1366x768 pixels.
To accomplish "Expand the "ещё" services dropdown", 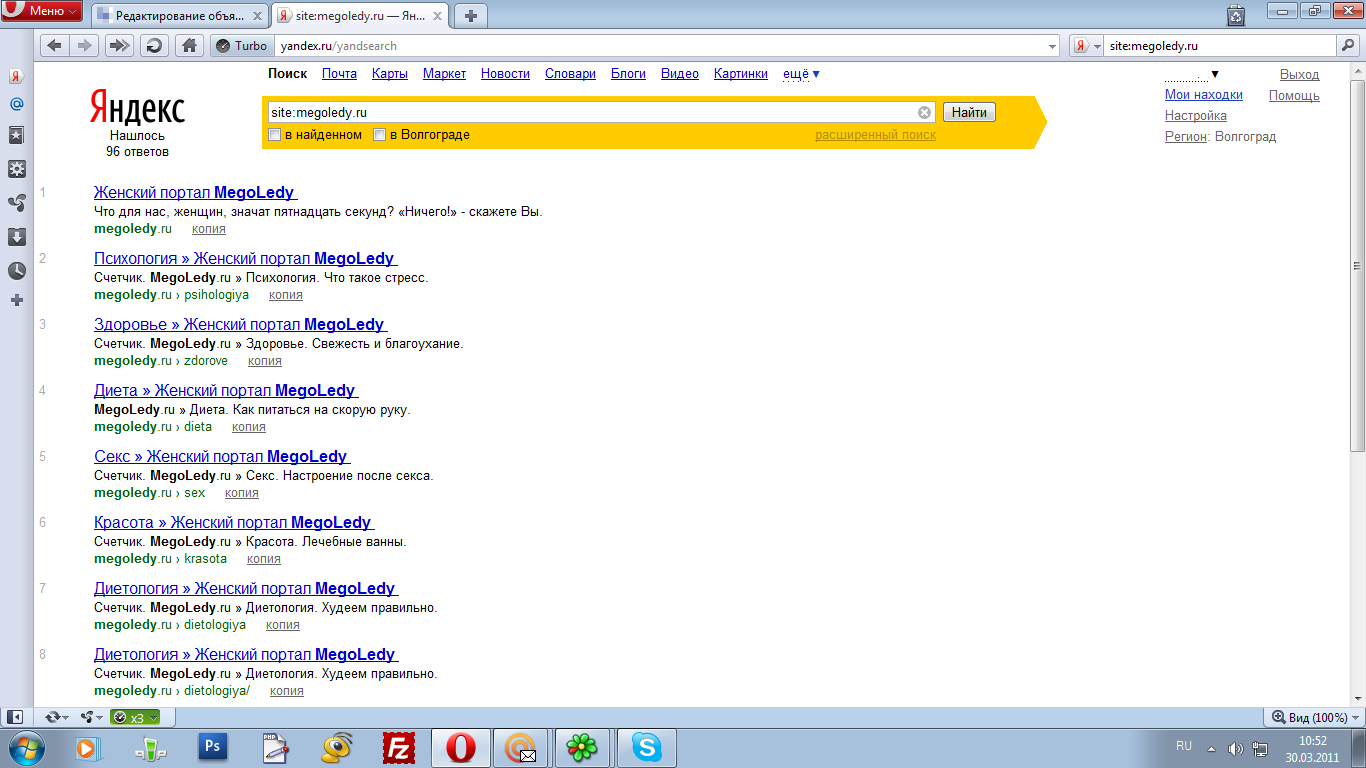I will pyautogui.click(x=801, y=74).
